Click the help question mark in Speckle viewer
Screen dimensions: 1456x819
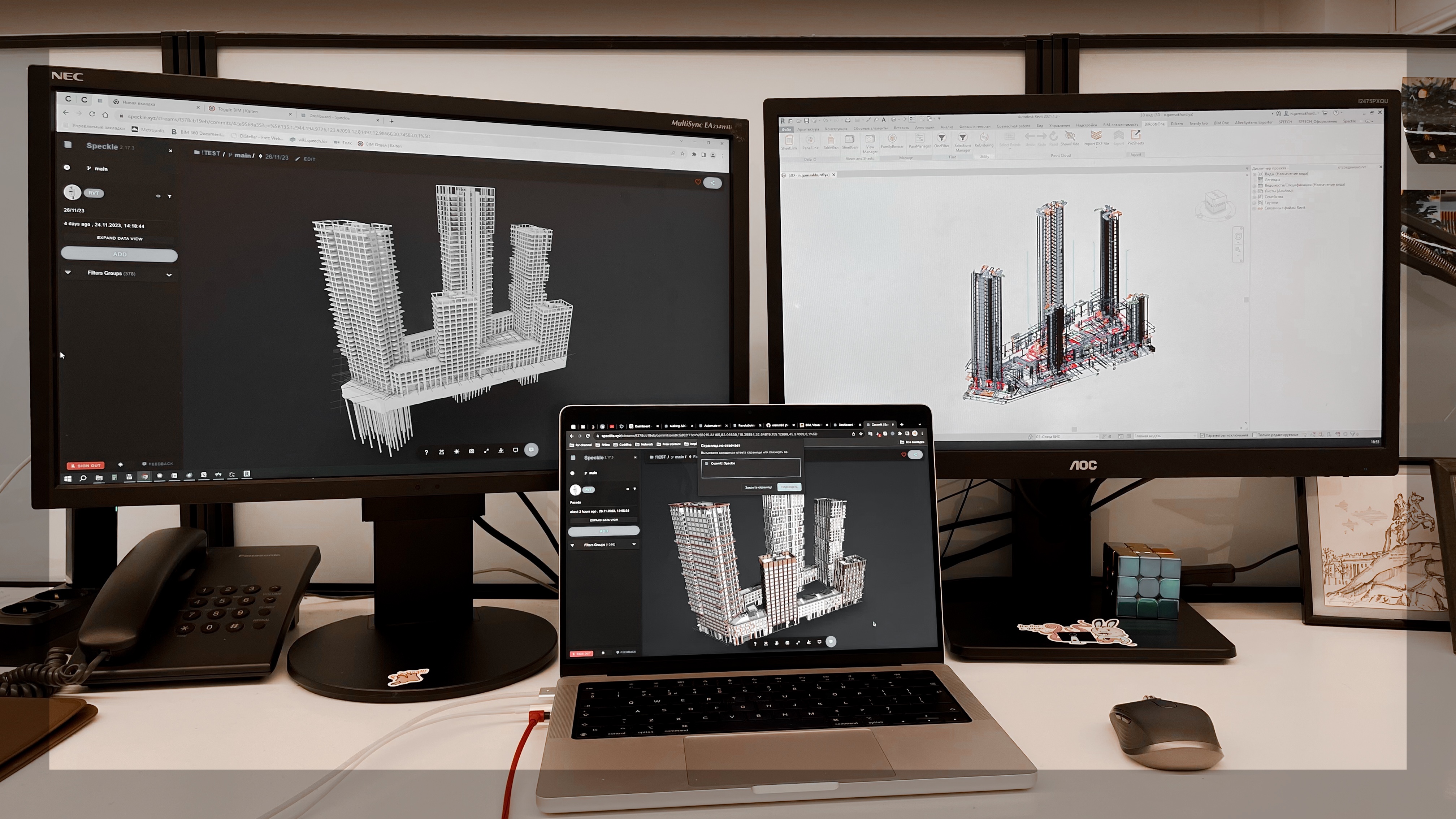(426, 452)
